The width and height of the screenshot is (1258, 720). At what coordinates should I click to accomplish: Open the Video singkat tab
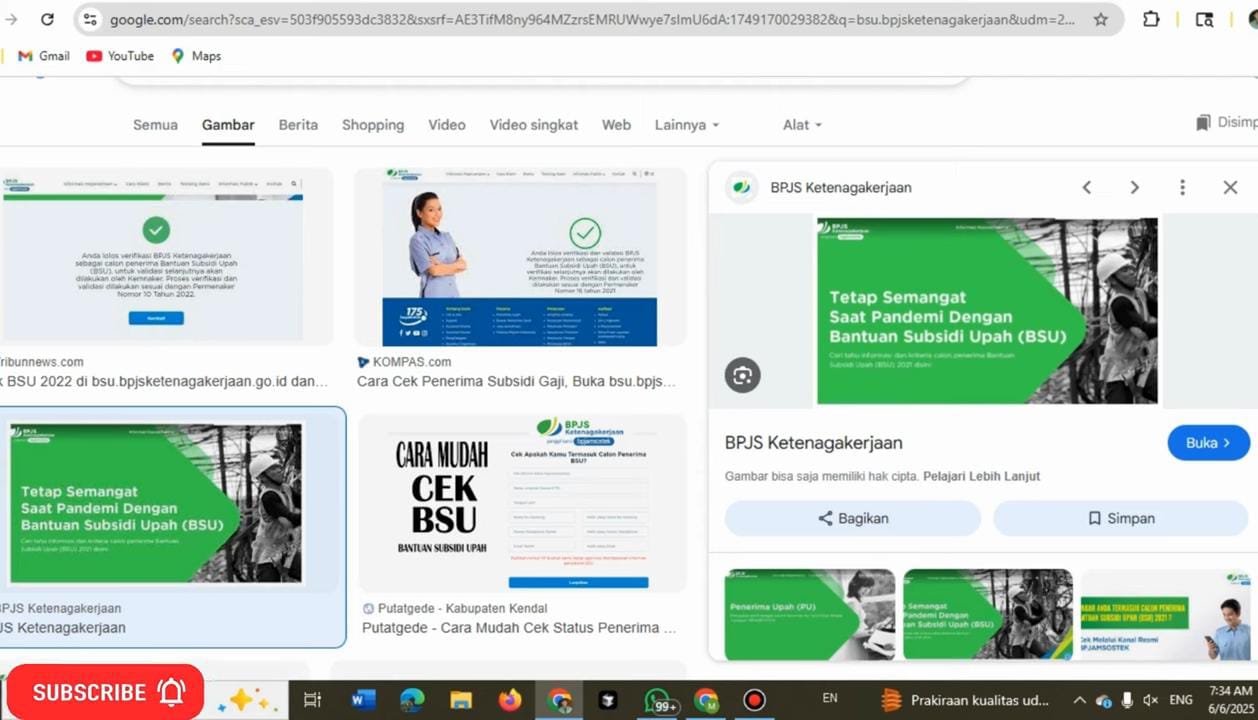(534, 125)
